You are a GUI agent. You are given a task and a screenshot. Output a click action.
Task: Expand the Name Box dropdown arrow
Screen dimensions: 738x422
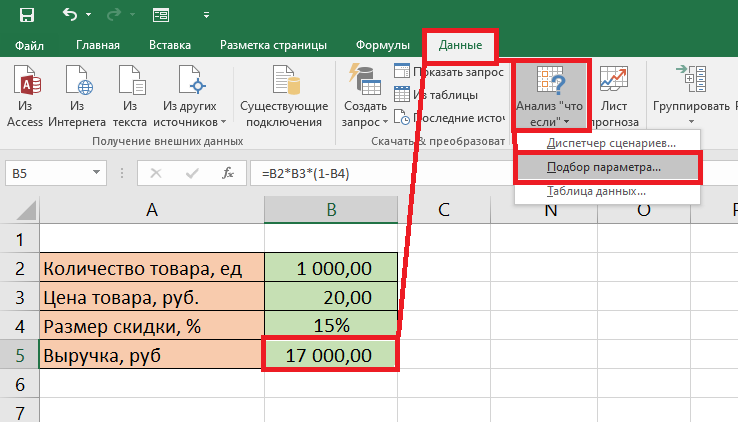click(x=96, y=173)
